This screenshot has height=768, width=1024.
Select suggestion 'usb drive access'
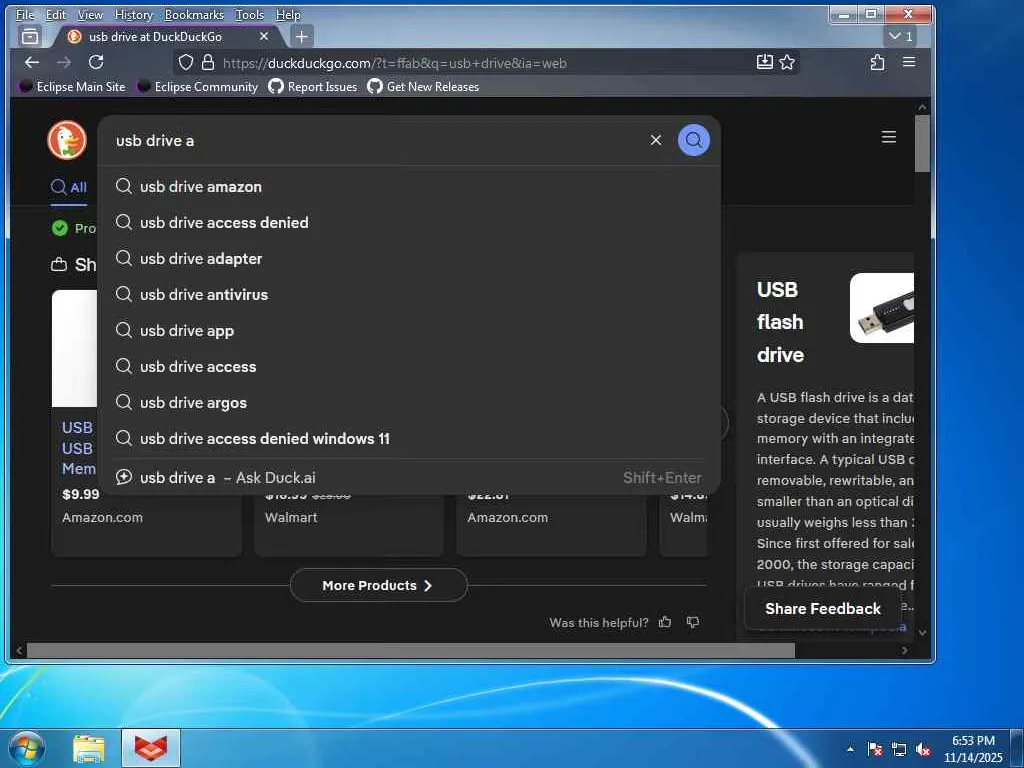click(410, 366)
